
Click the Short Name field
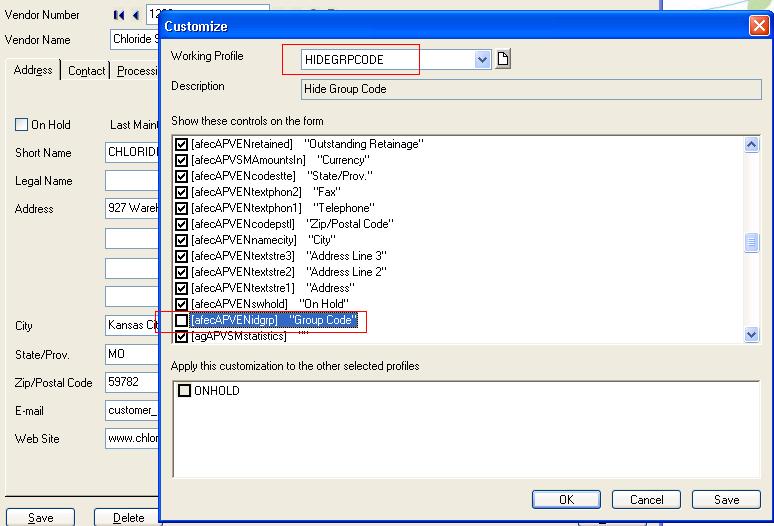(132, 152)
